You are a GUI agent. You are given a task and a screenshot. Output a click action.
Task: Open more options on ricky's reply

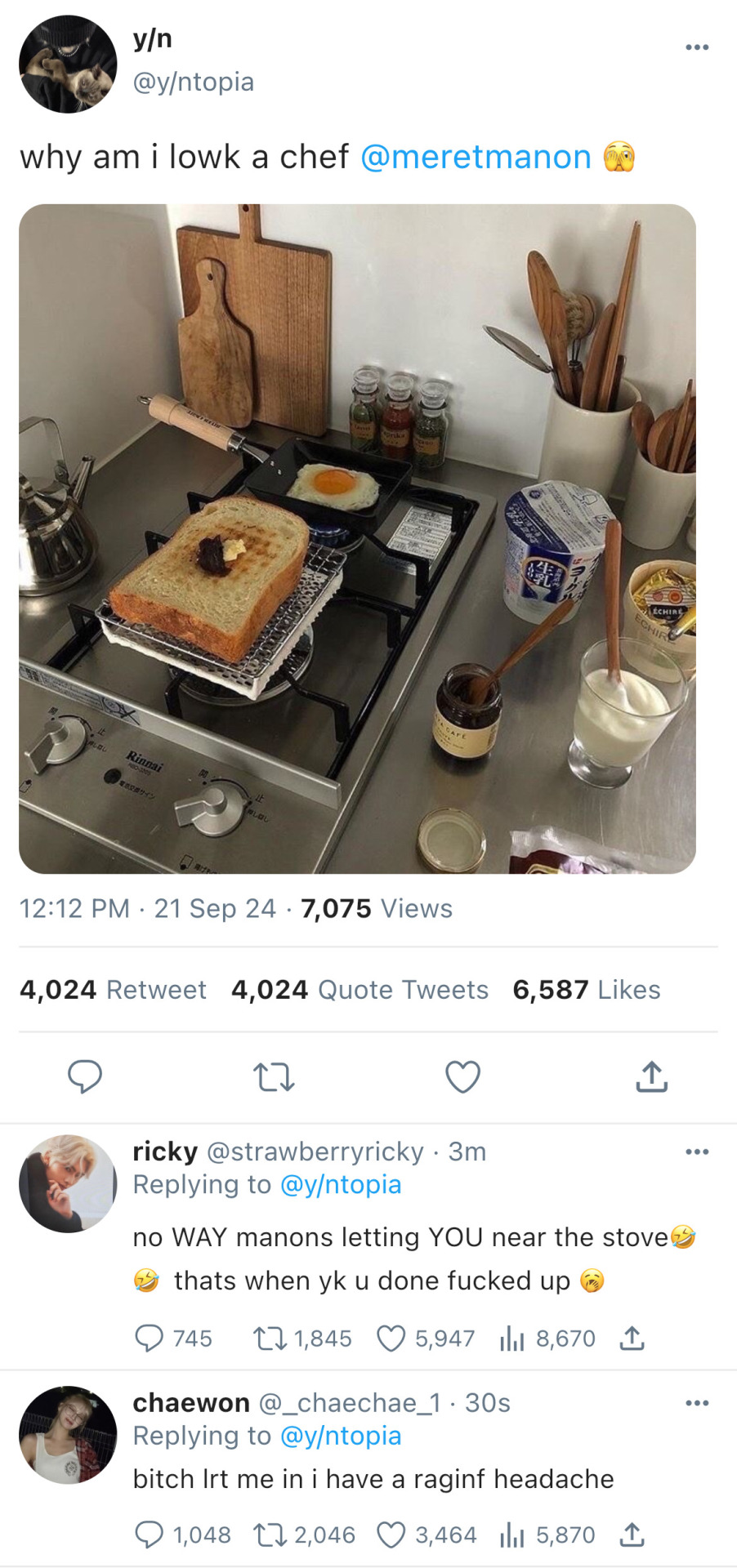pos(697,1151)
